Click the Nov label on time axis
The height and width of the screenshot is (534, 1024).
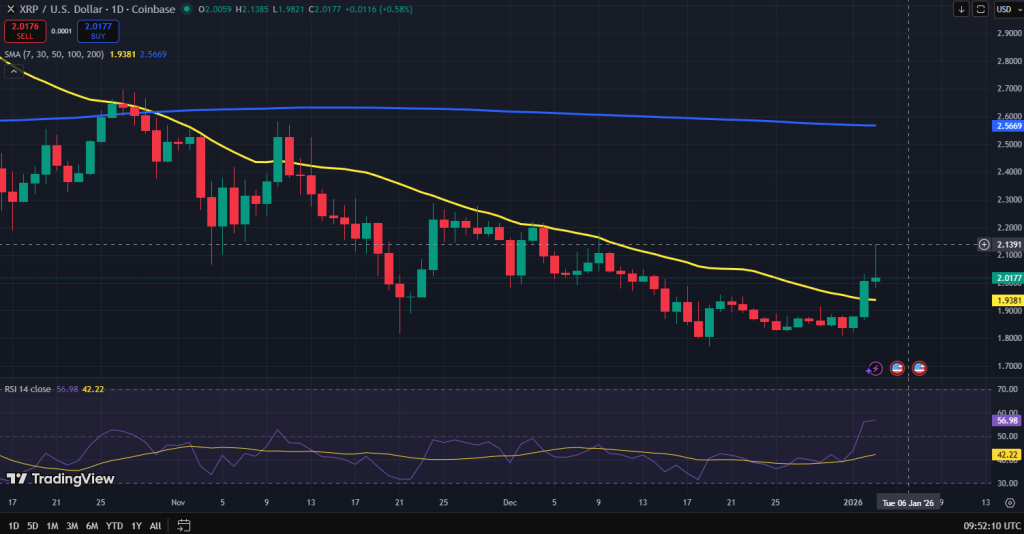coord(178,503)
